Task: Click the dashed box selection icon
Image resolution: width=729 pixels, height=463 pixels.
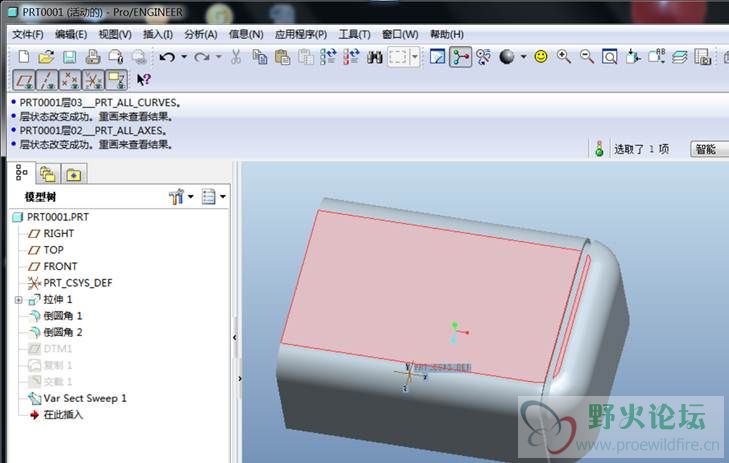Action: tap(398, 57)
